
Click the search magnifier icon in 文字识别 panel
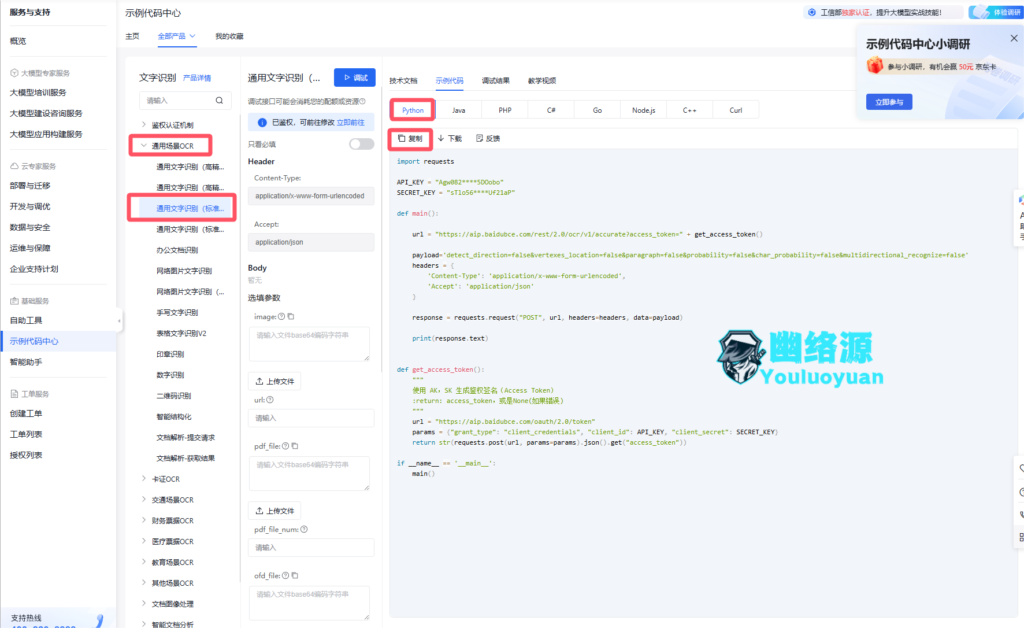(x=219, y=101)
